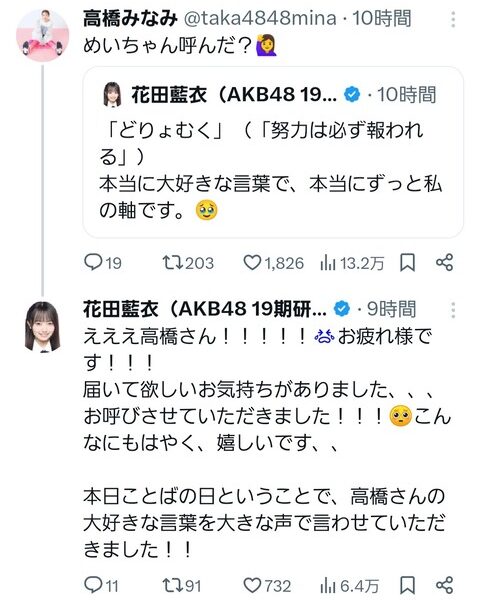Image resolution: width=480 pixels, height=600 pixels.
Task: Like the tweet with 1,826 likes
Action: pyautogui.click(x=252, y=262)
